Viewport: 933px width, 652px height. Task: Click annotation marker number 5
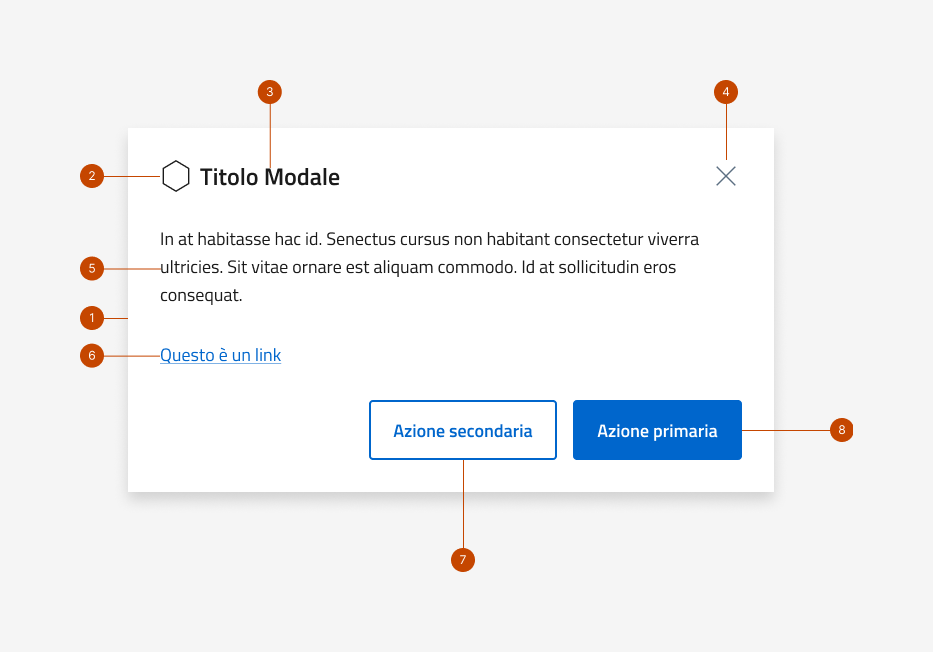tap(92, 268)
